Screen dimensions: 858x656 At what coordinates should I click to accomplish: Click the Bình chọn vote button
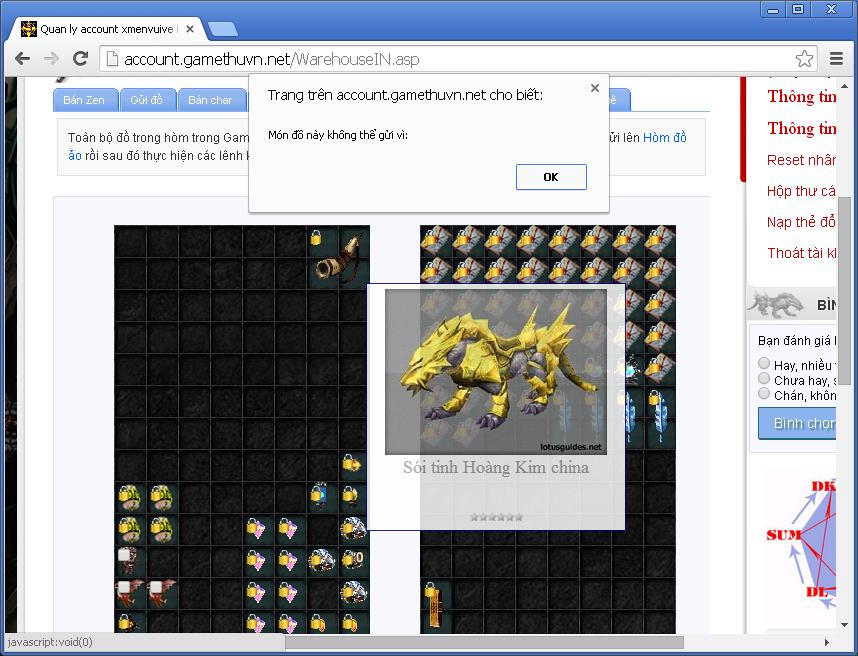click(x=797, y=423)
